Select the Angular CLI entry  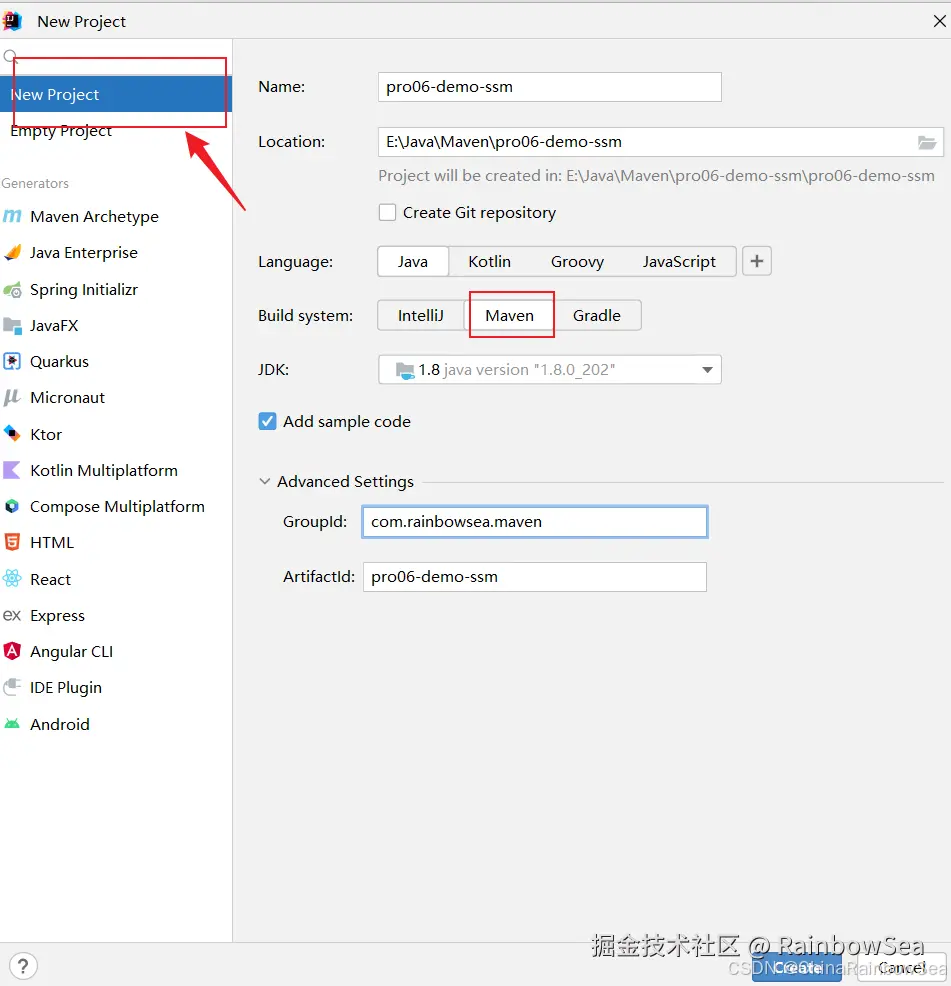point(116,651)
